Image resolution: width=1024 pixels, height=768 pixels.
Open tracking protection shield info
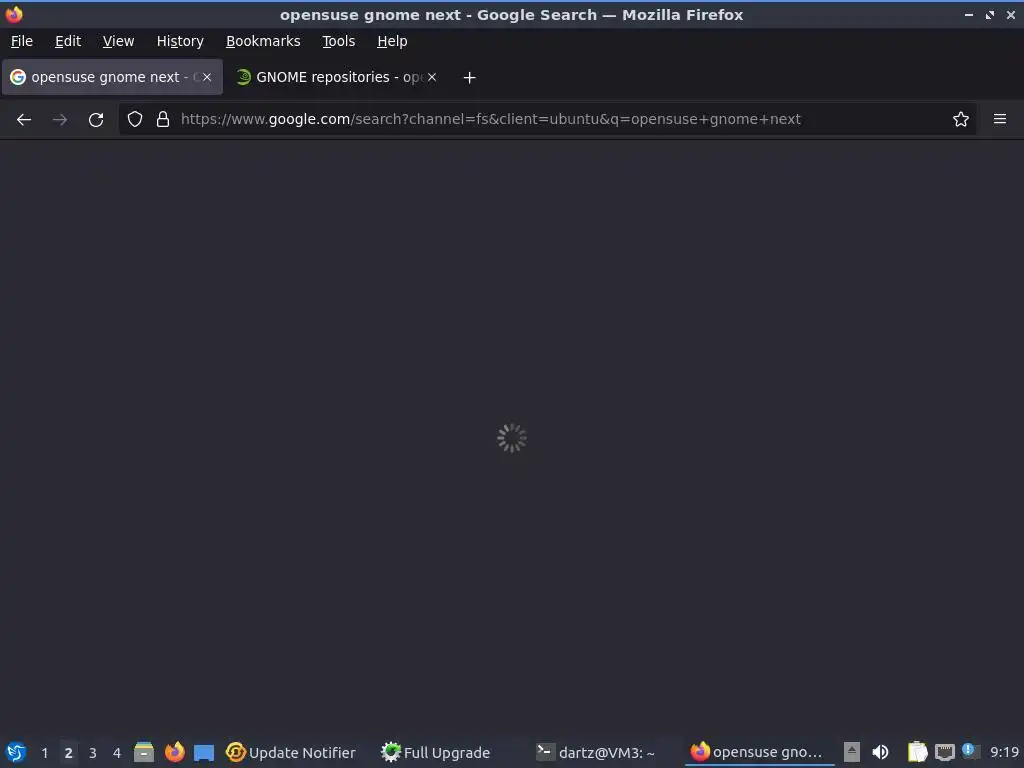click(x=135, y=120)
